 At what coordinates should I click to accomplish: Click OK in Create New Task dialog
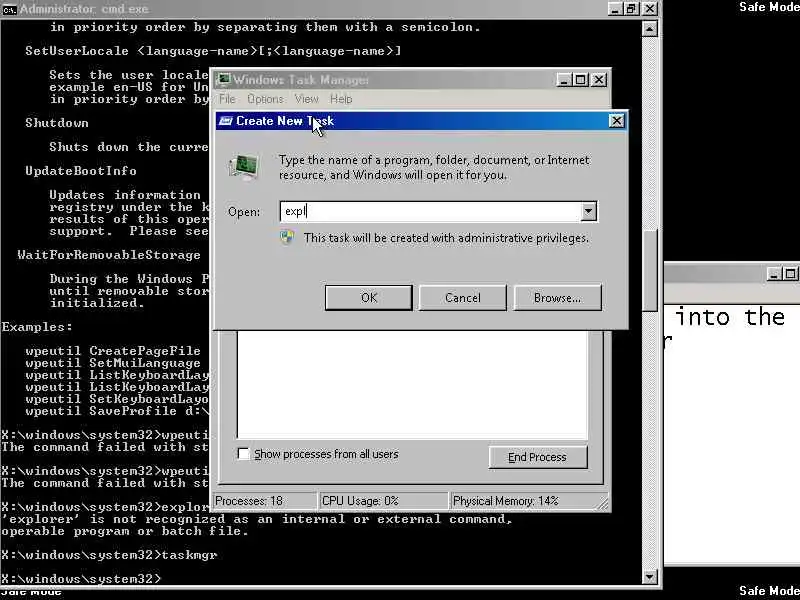[x=368, y=297]
